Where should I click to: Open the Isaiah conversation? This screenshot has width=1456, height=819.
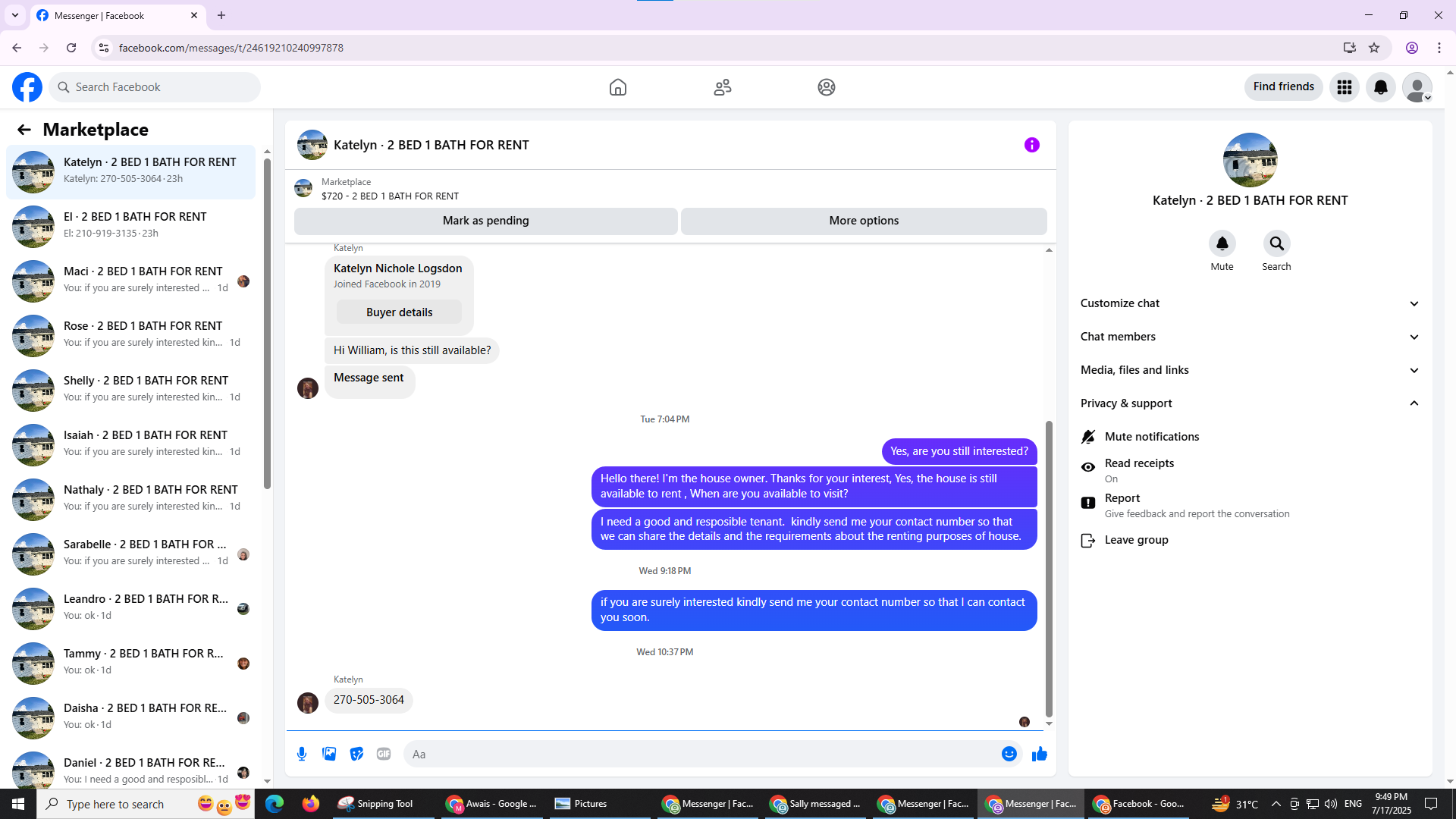pyautogui.click(x=130, y=445)
